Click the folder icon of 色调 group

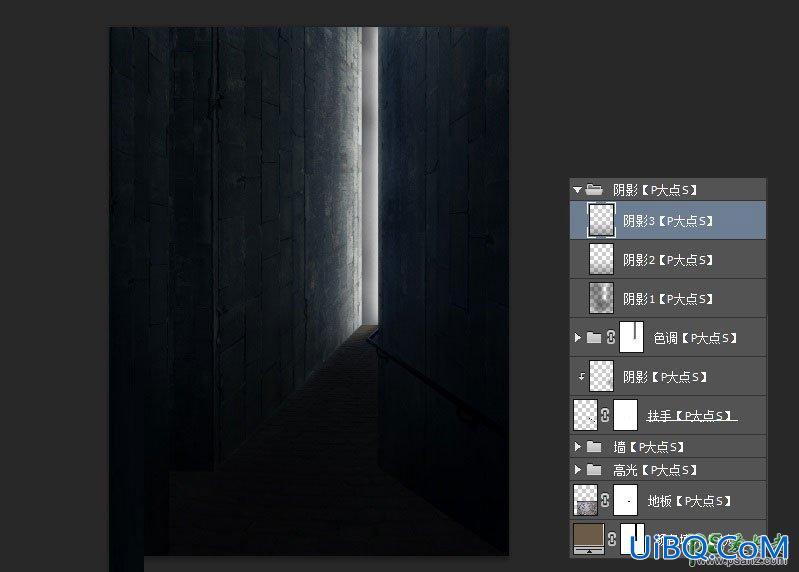[594, 337]
